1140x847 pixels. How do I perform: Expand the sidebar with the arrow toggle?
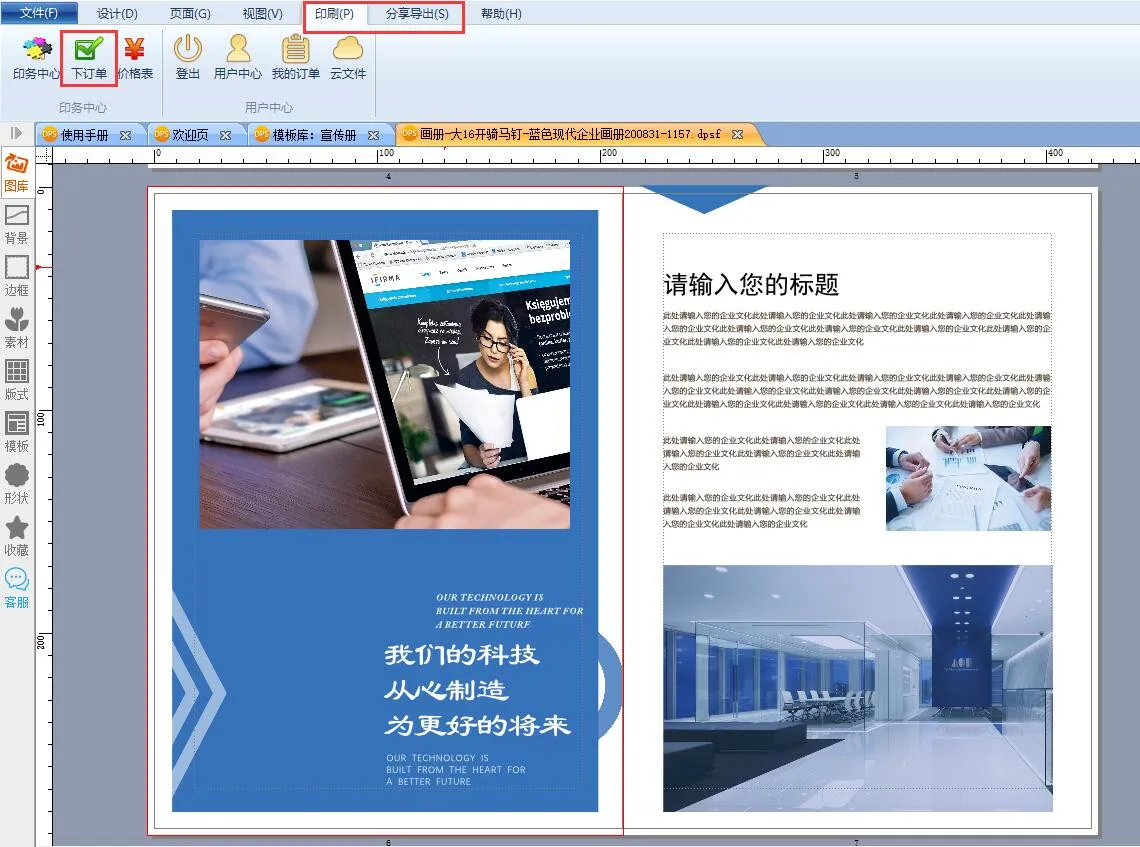pyautogui.click(x=16, y=133)
